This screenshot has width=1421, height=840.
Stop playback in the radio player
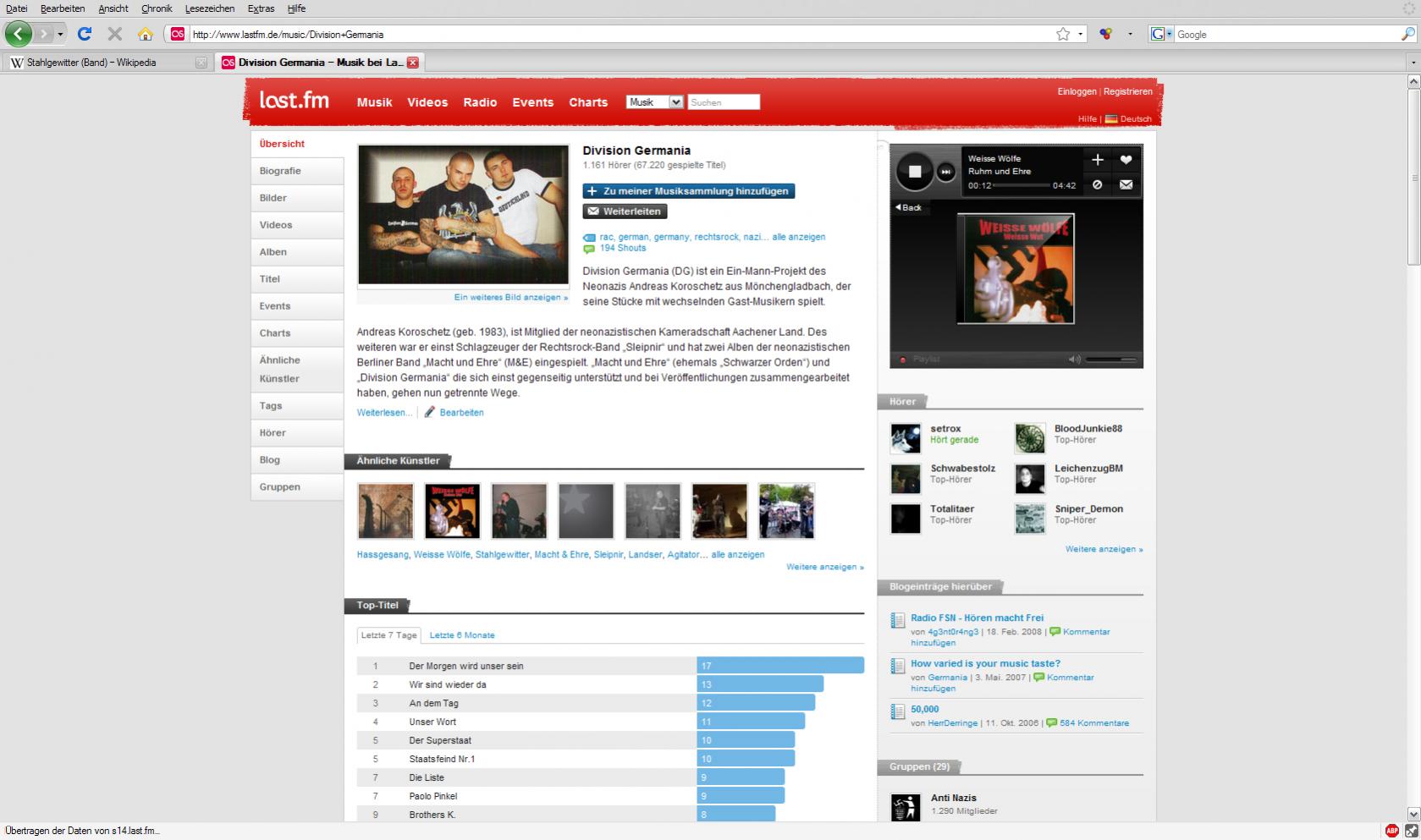coord(914,172)
